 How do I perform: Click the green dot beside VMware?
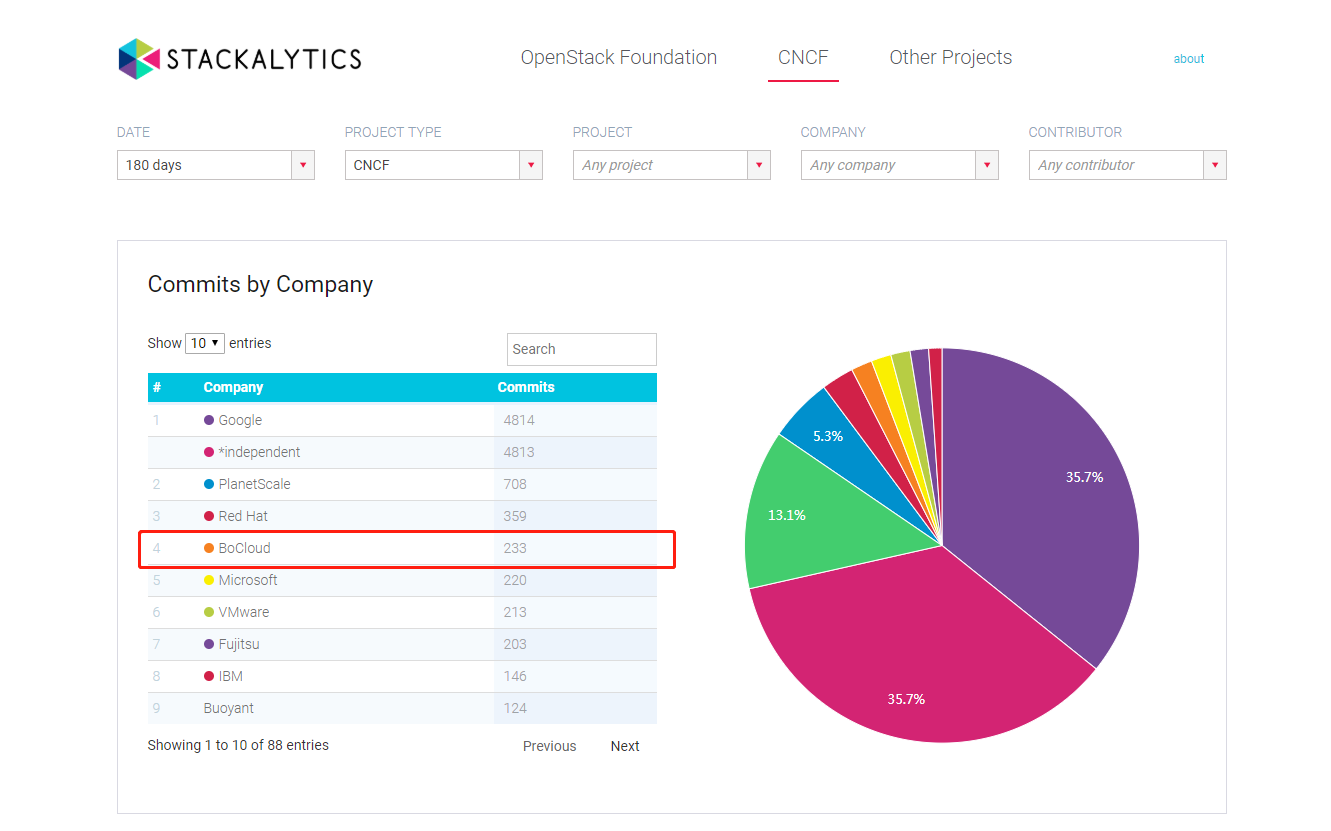coord(209,612)
